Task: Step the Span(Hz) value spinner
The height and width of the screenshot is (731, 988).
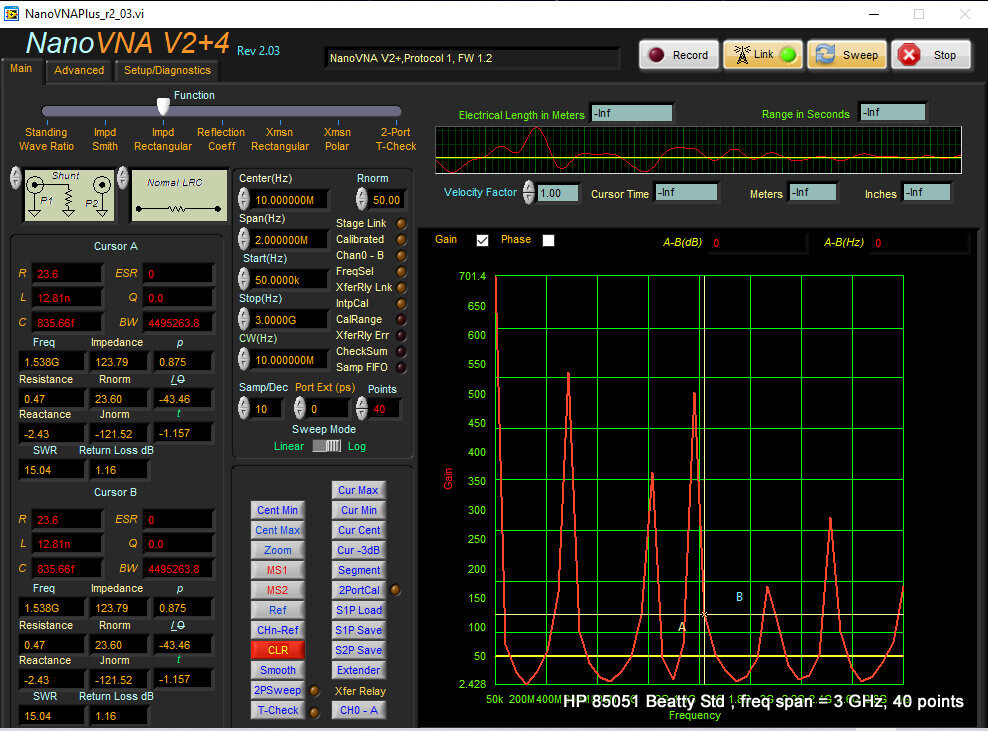Action: coord(244,239)
